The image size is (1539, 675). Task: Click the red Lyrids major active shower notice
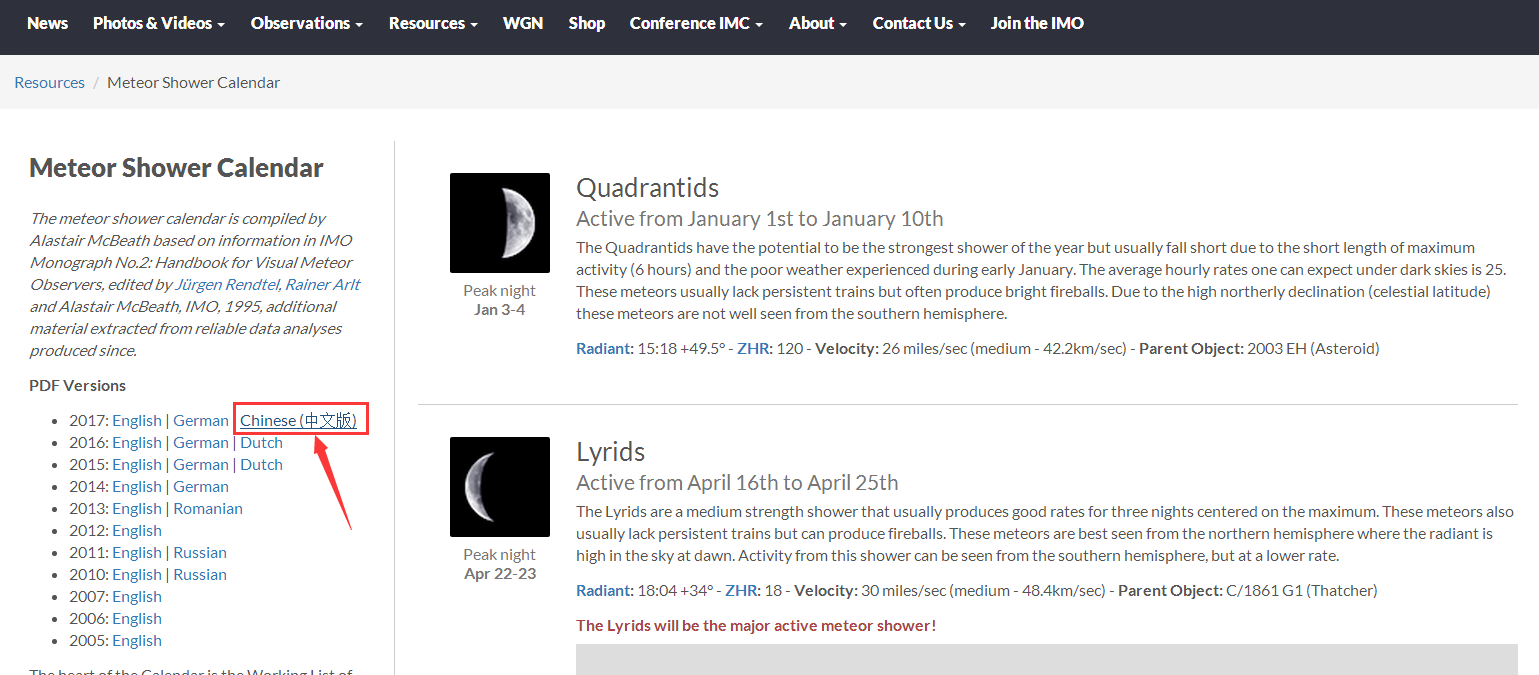coord(756,625)
